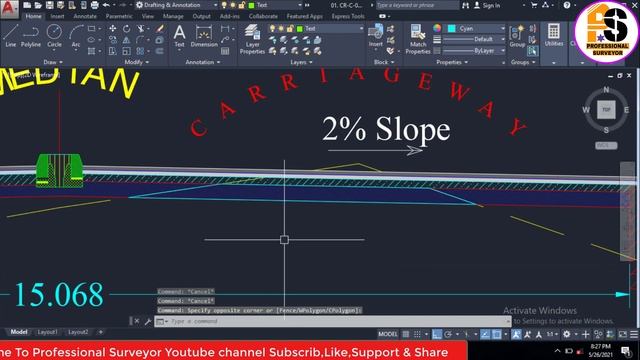The width and height of the screenshot is (640, 360).
Task: Switch to the Insert ribbon tab
Action: click(58, 16)
